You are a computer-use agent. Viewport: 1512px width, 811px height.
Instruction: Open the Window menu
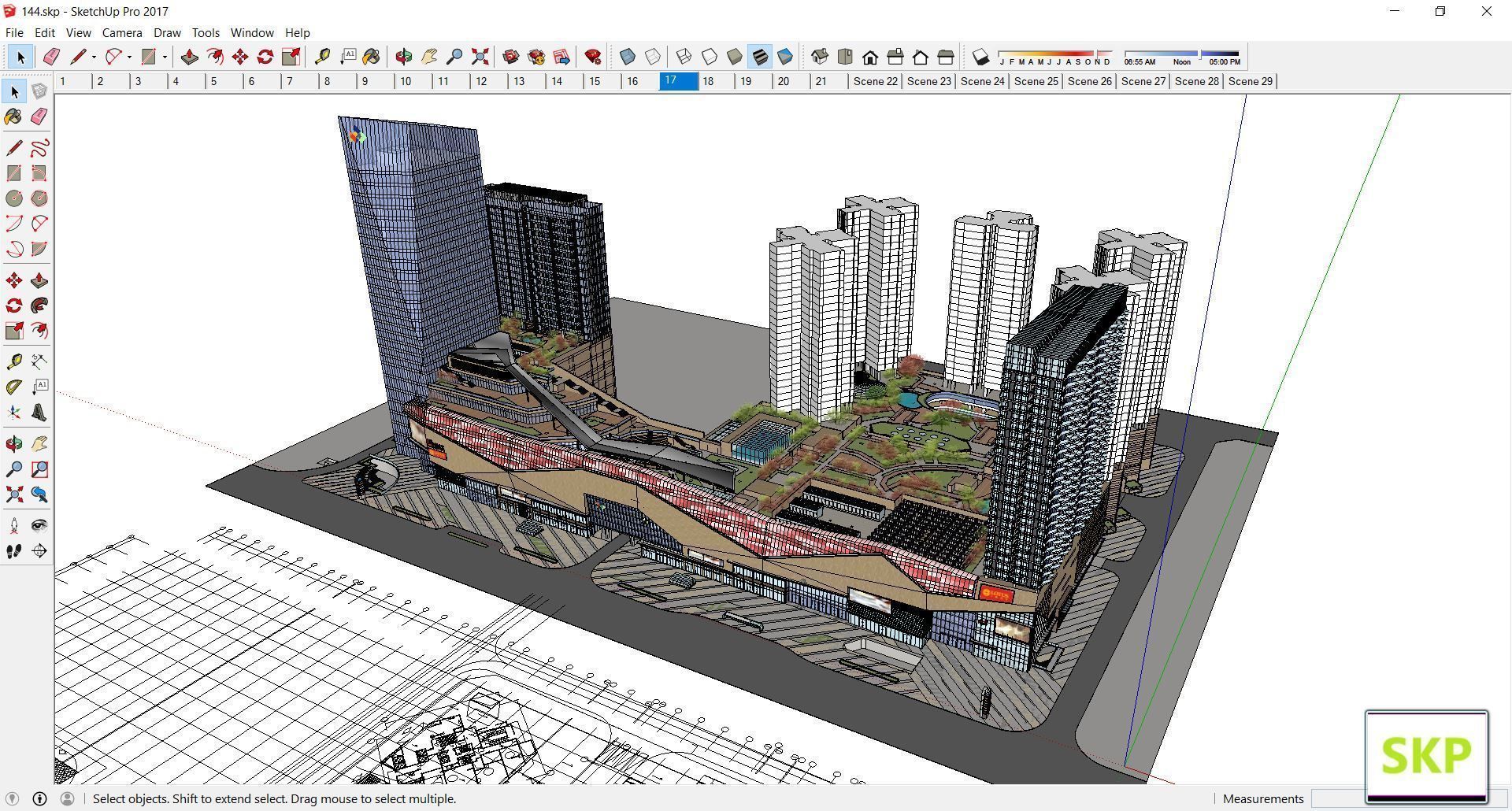252,32
